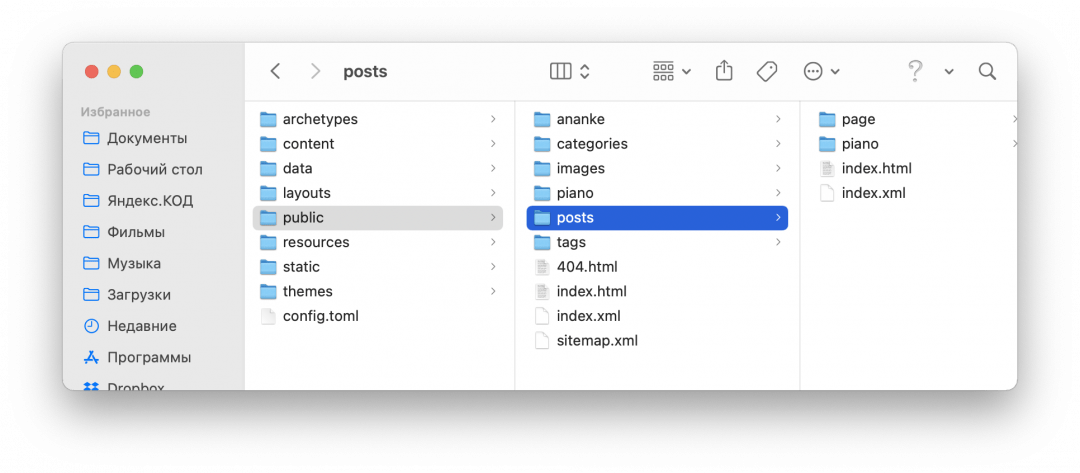The width and height of the screenshot is (1080, 473).
Task: Select the config.toml file
Action: pyautogui.click(x=320, y=316)
